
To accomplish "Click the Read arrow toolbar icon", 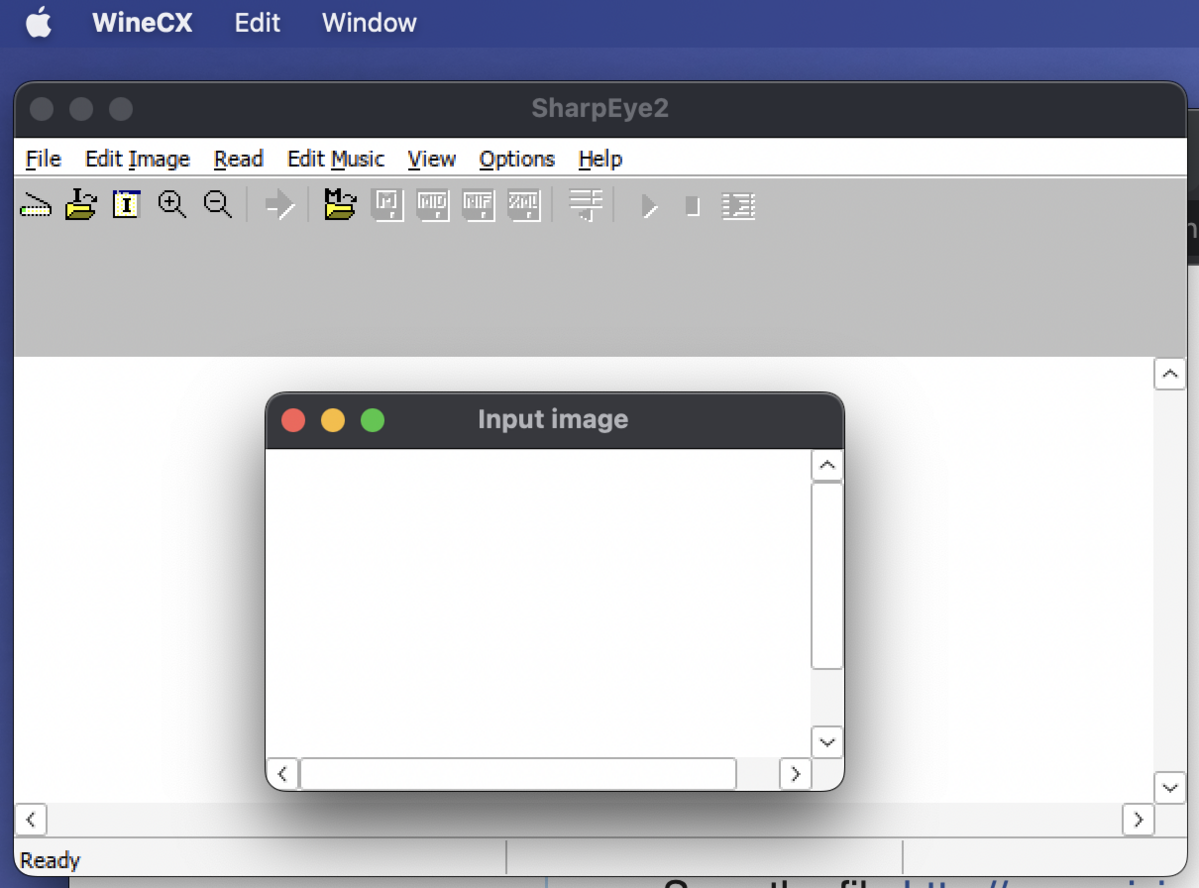I will click(279, 206).
